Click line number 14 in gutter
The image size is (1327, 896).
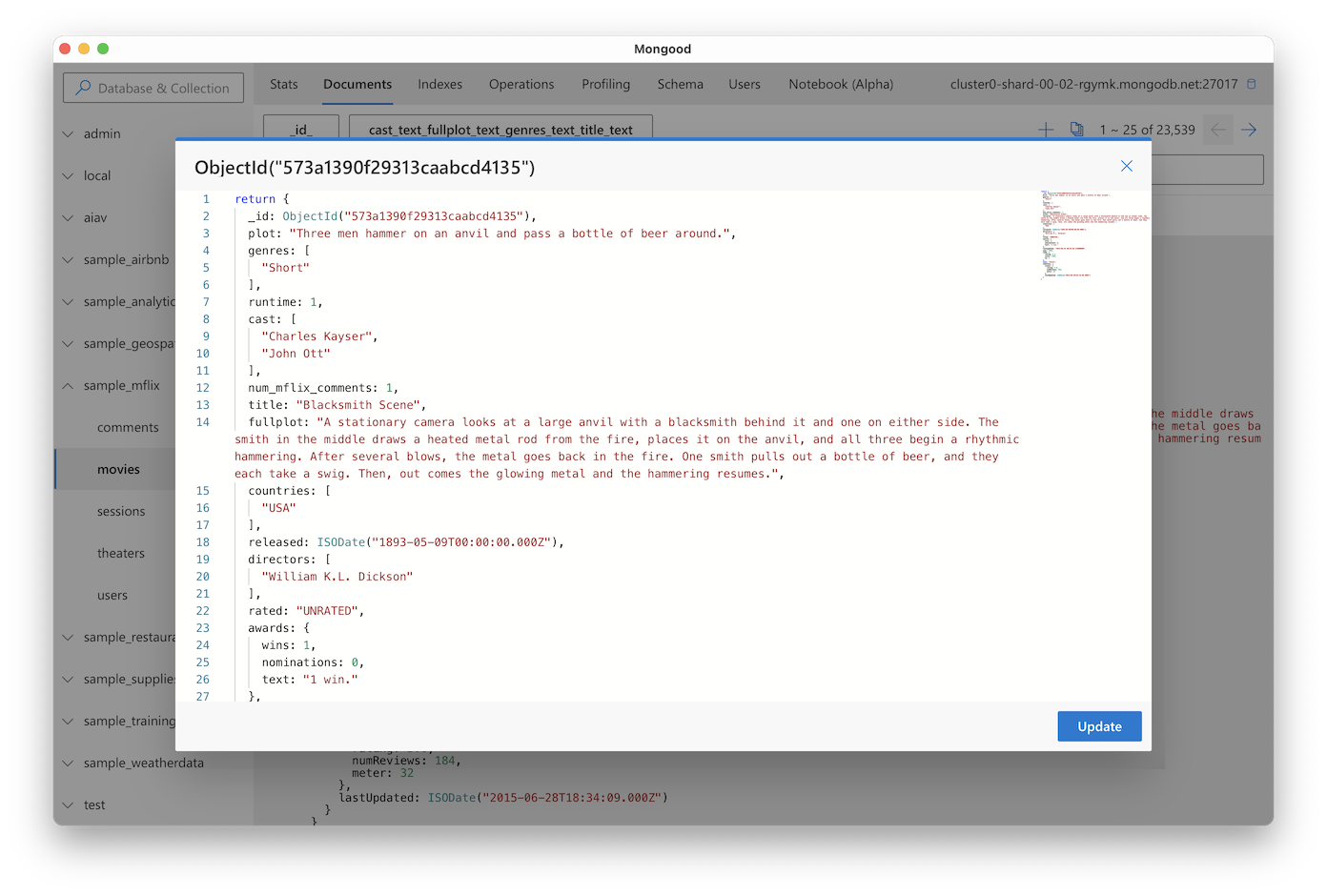203,422
